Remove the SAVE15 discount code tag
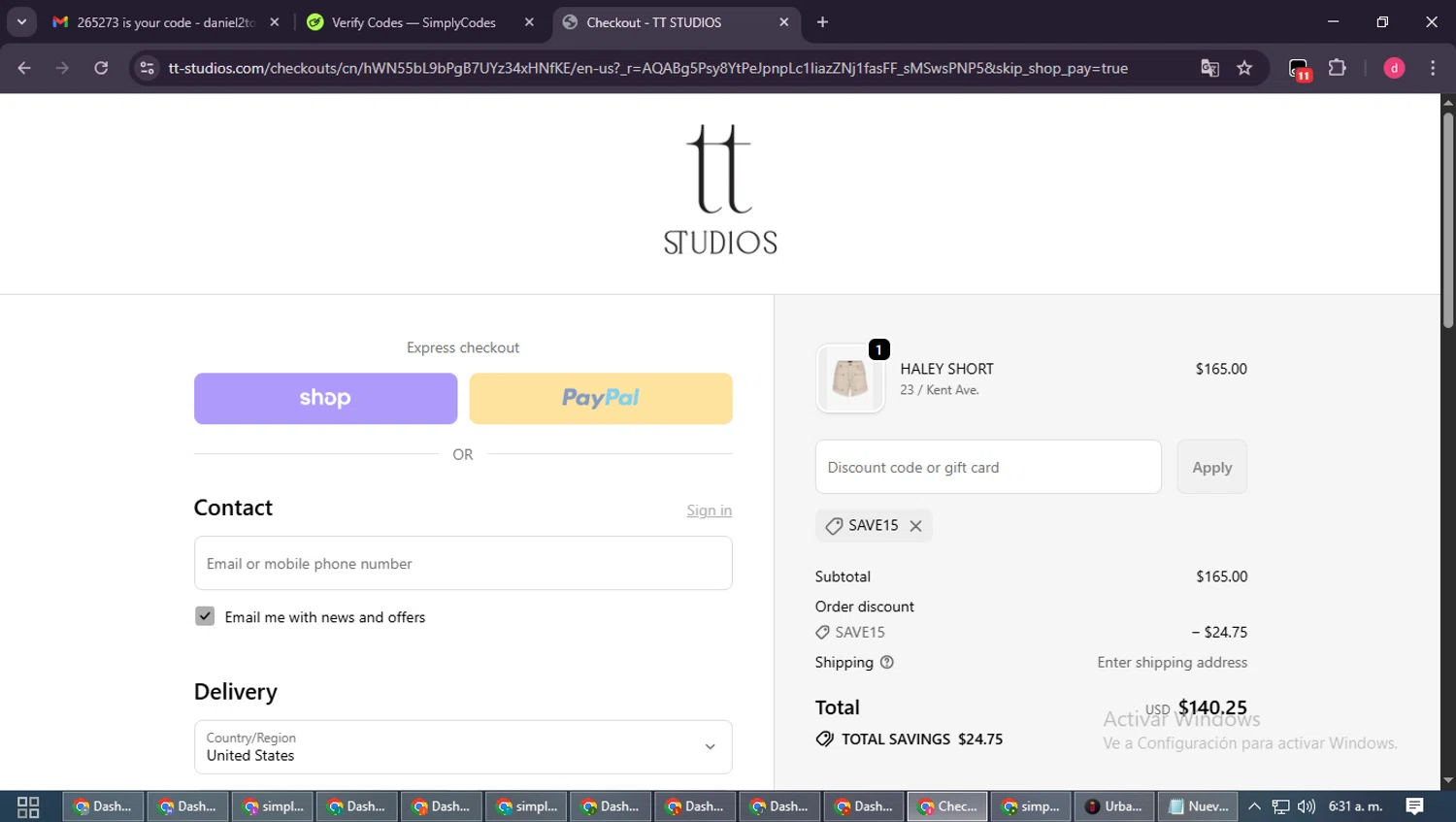This screenshot has width=1456, height=822. pyautogui.click(x=915, y=526)
